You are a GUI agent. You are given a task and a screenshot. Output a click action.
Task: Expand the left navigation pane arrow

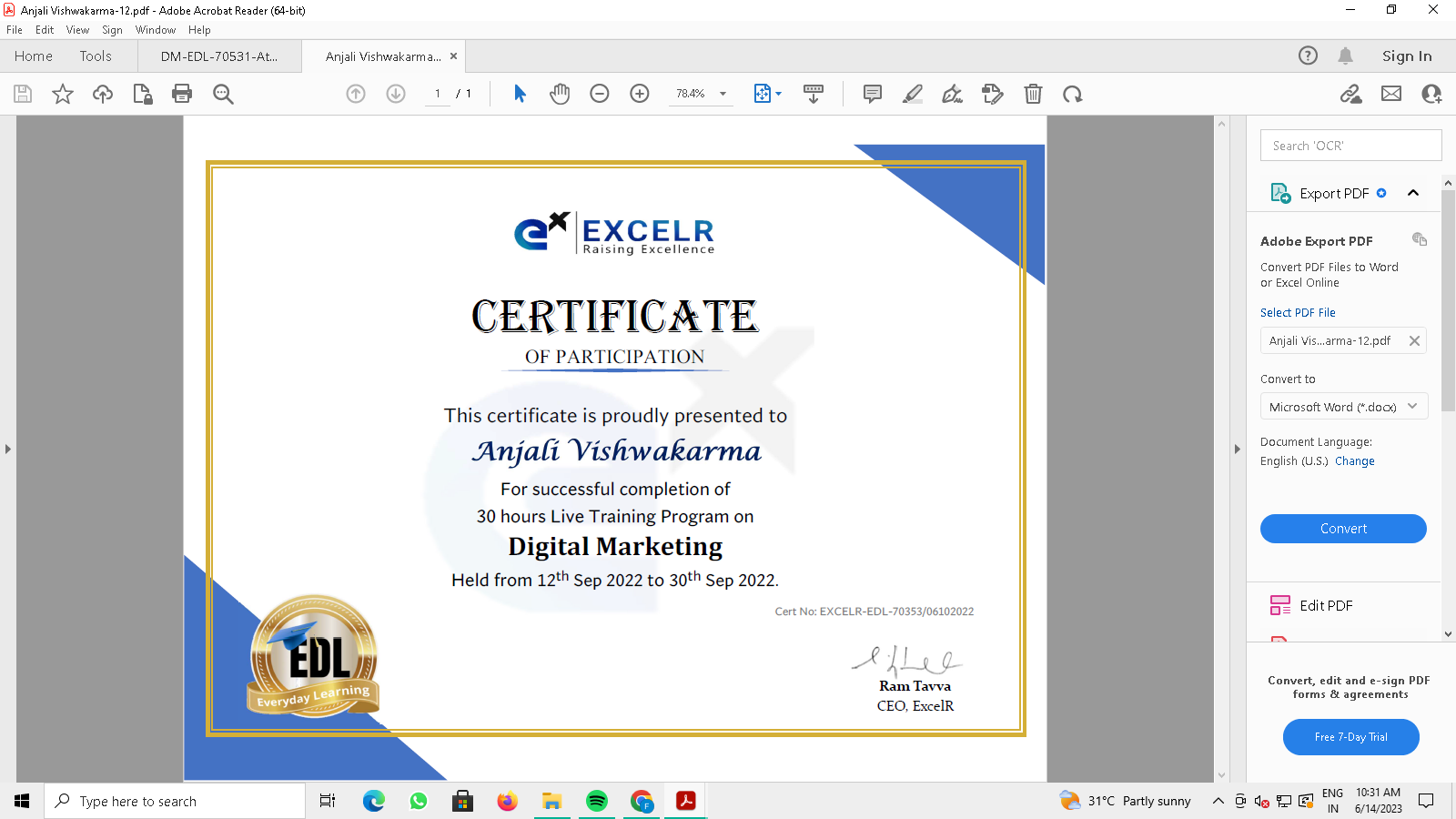[7, 449]
